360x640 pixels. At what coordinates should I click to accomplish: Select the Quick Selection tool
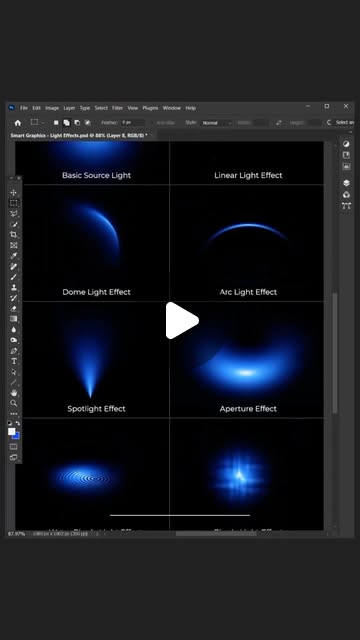point(14,224)
